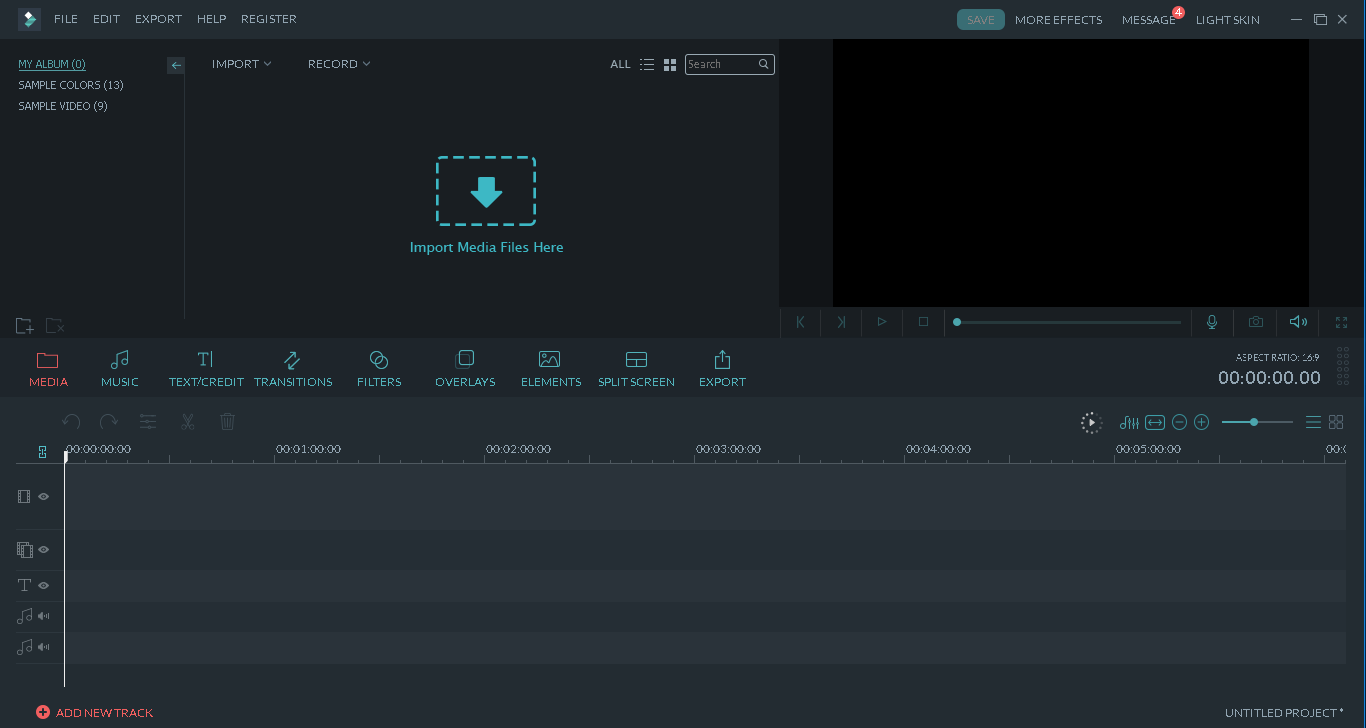
Task: Click the Filmora app logo
Action: click(x=29, y=19)
